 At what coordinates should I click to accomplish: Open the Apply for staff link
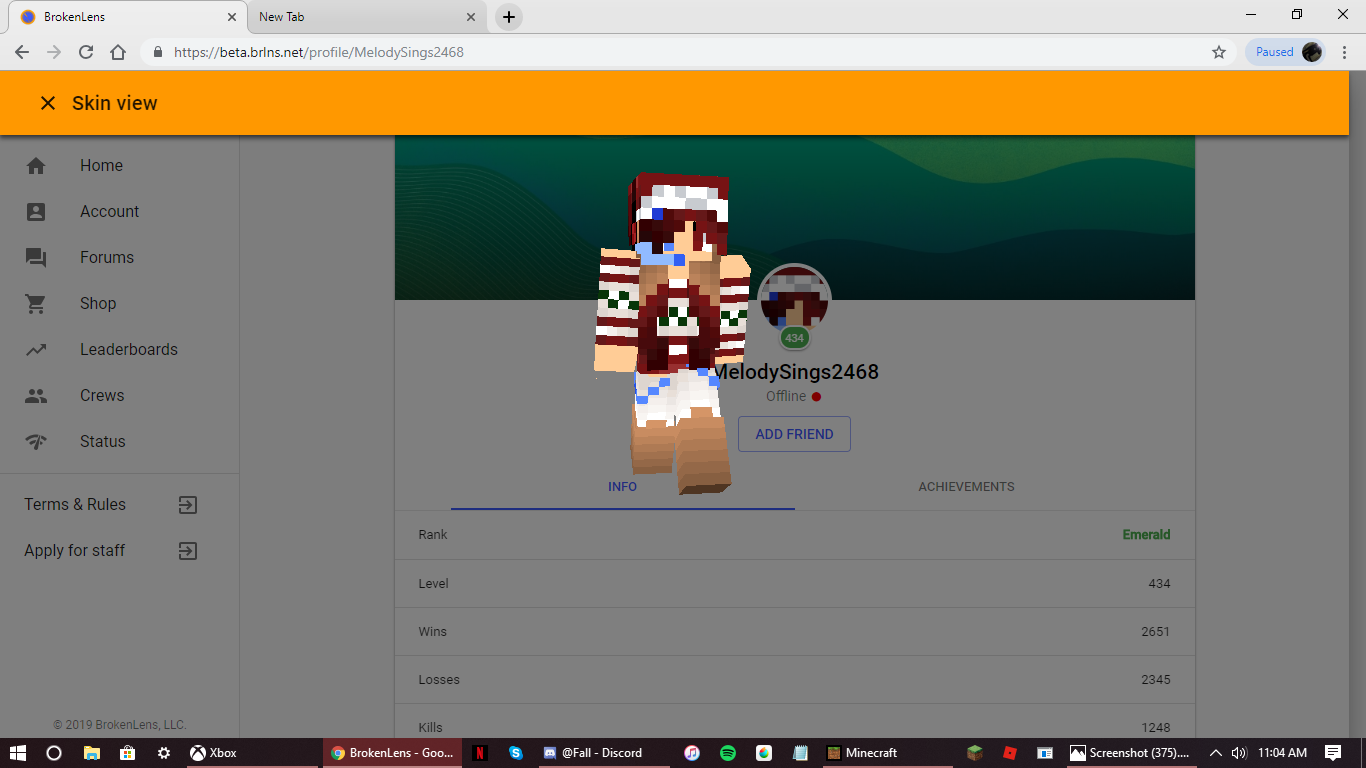[x=75, y=551]
